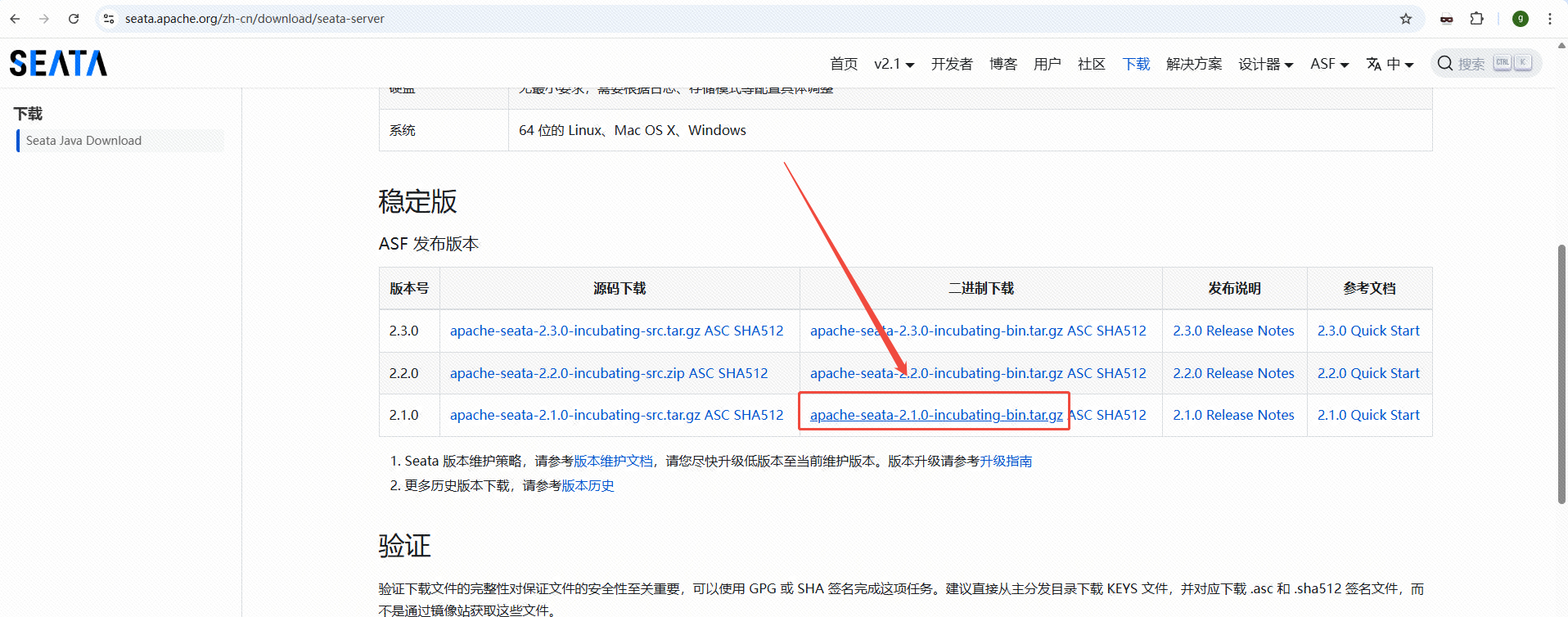1568x617 pixels.
Task: Expand the ASF dropdown menu
Action: pyautogui.click(x=1329, y=64)
